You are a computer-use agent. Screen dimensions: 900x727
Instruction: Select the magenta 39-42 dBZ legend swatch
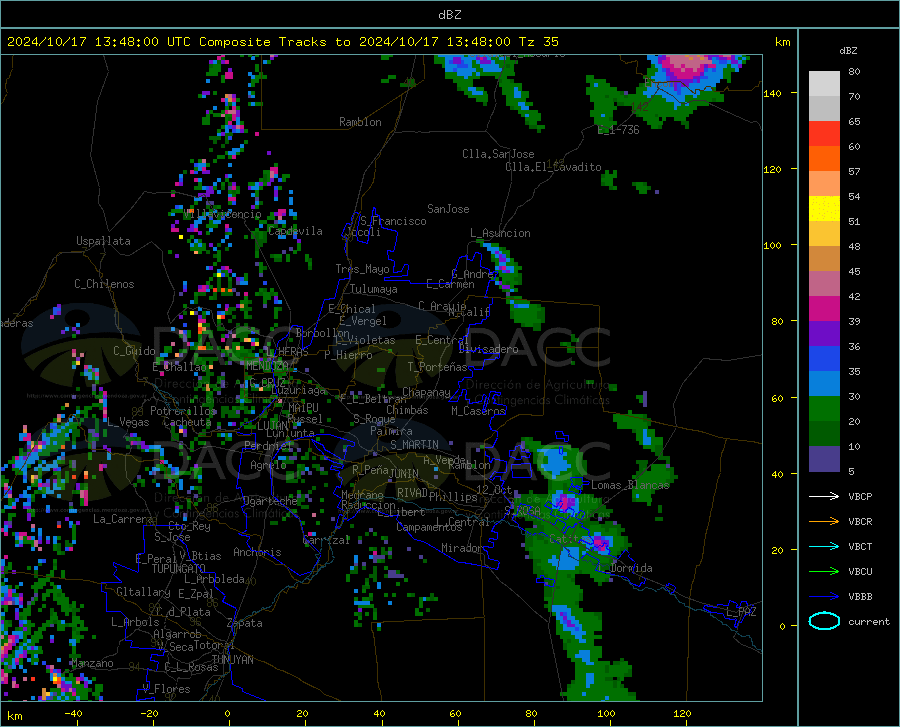[x=824, y=309]
